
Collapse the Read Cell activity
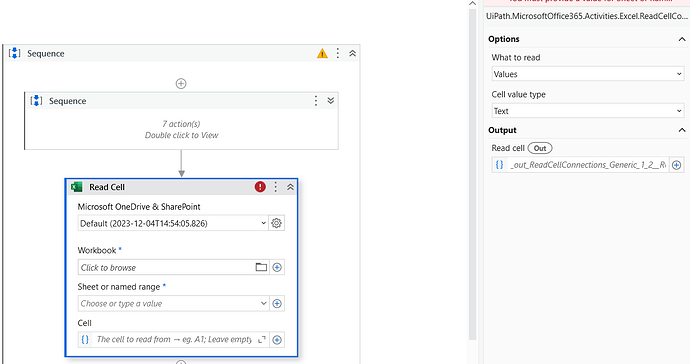click(290, 187)
